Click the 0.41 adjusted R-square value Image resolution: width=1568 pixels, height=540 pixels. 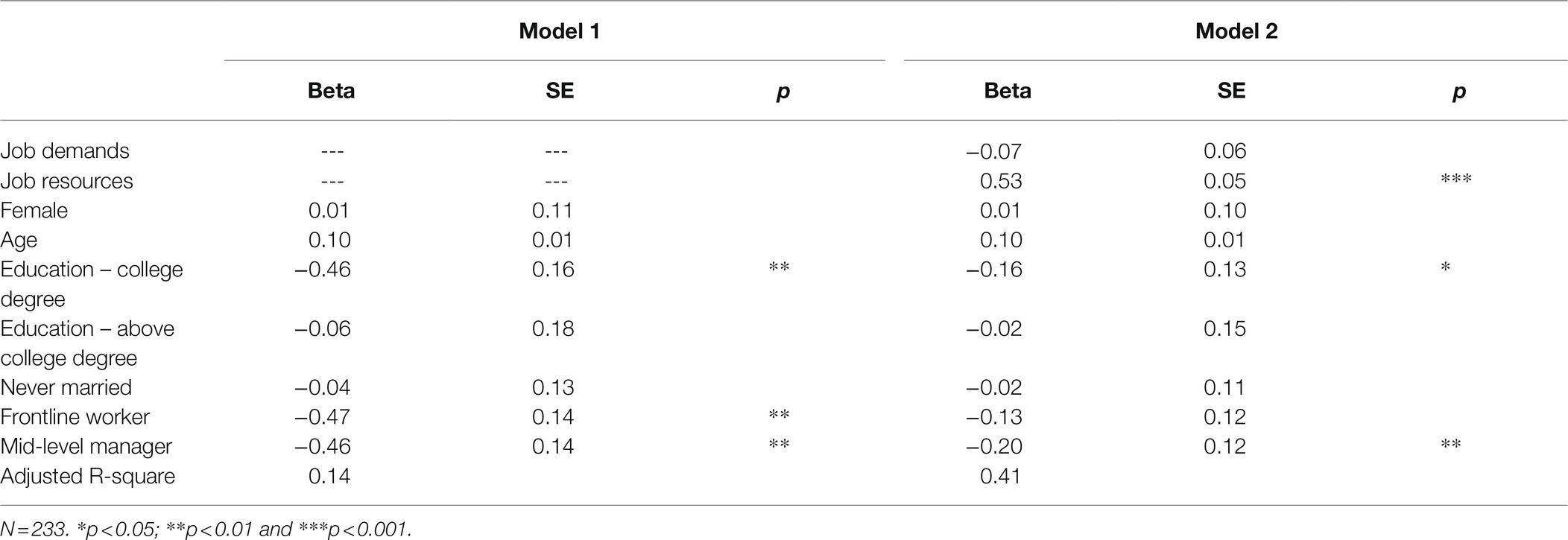click(x=1000, y=477)
